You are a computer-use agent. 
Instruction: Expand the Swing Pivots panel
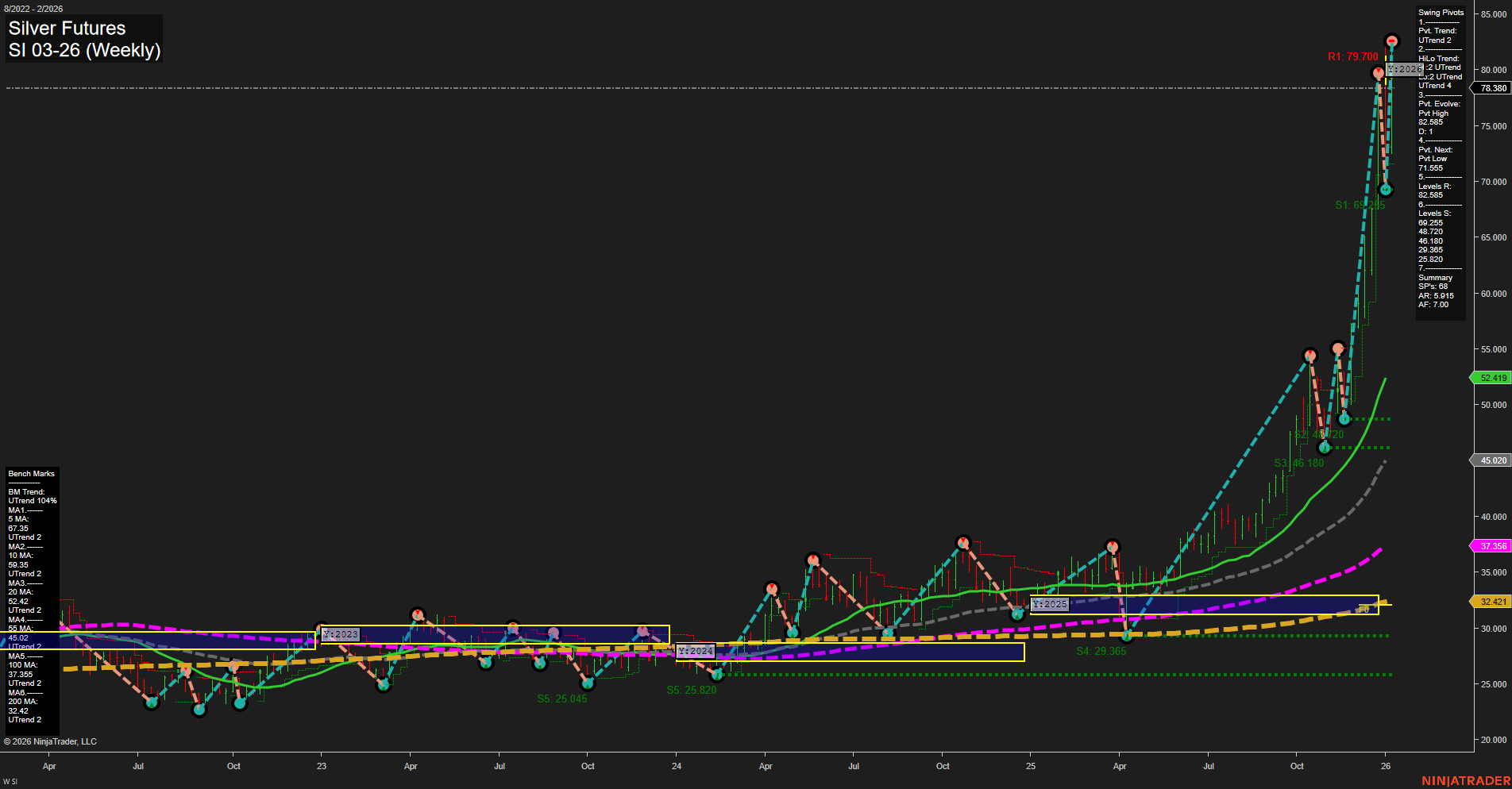(x=1440, y=12)
